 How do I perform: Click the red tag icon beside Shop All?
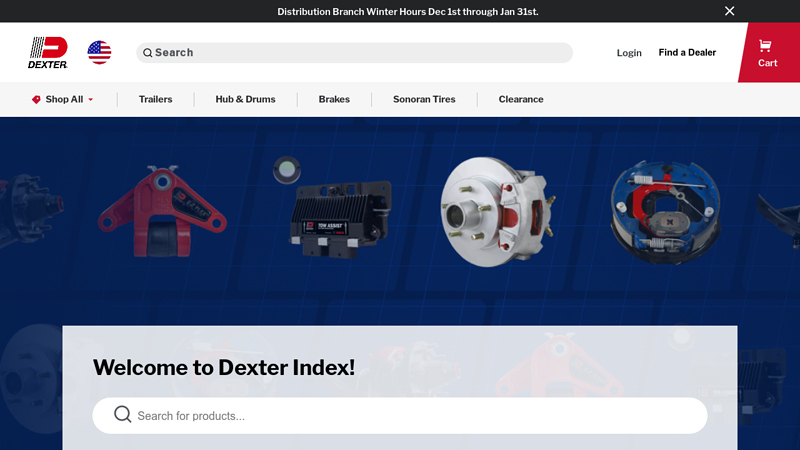pos(36,99)
